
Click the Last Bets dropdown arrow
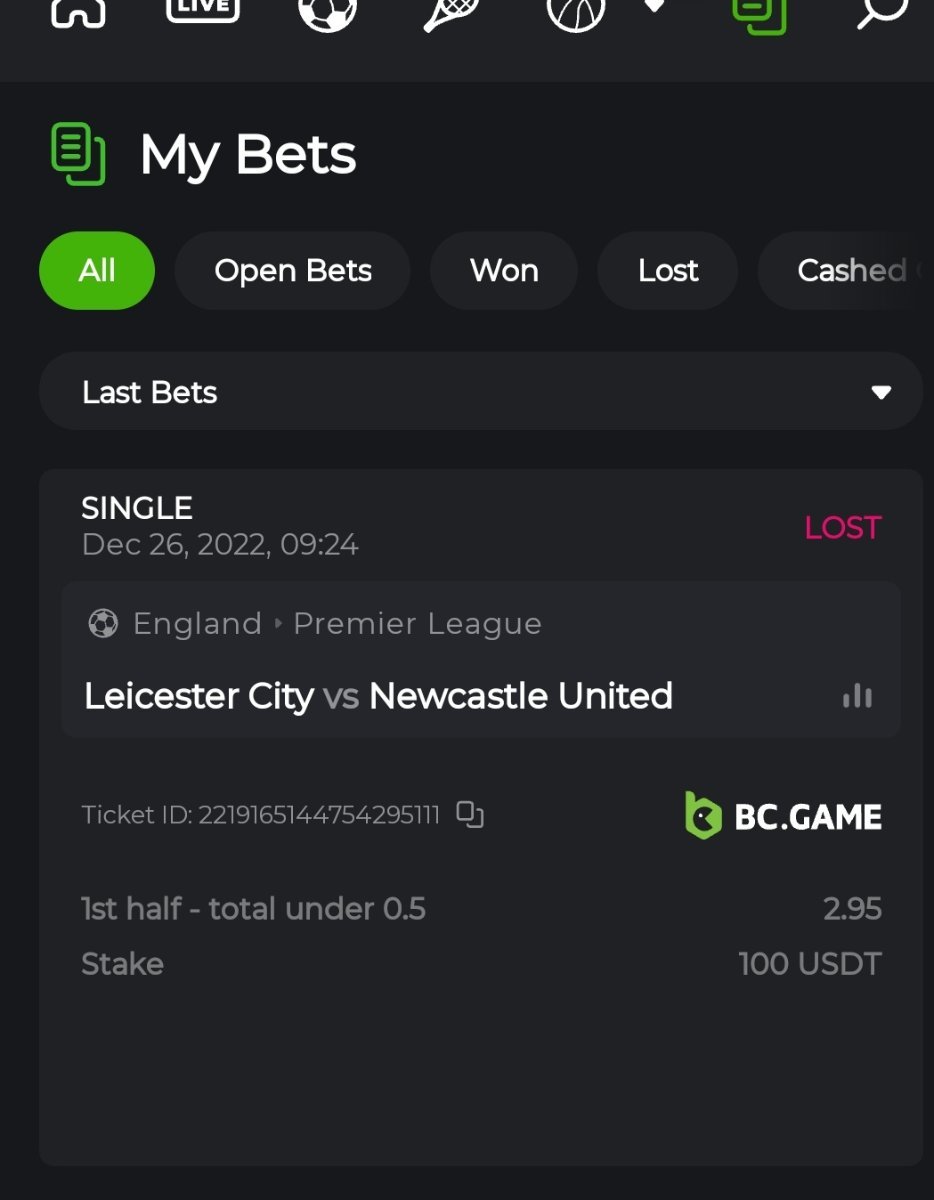click(881, 392)
